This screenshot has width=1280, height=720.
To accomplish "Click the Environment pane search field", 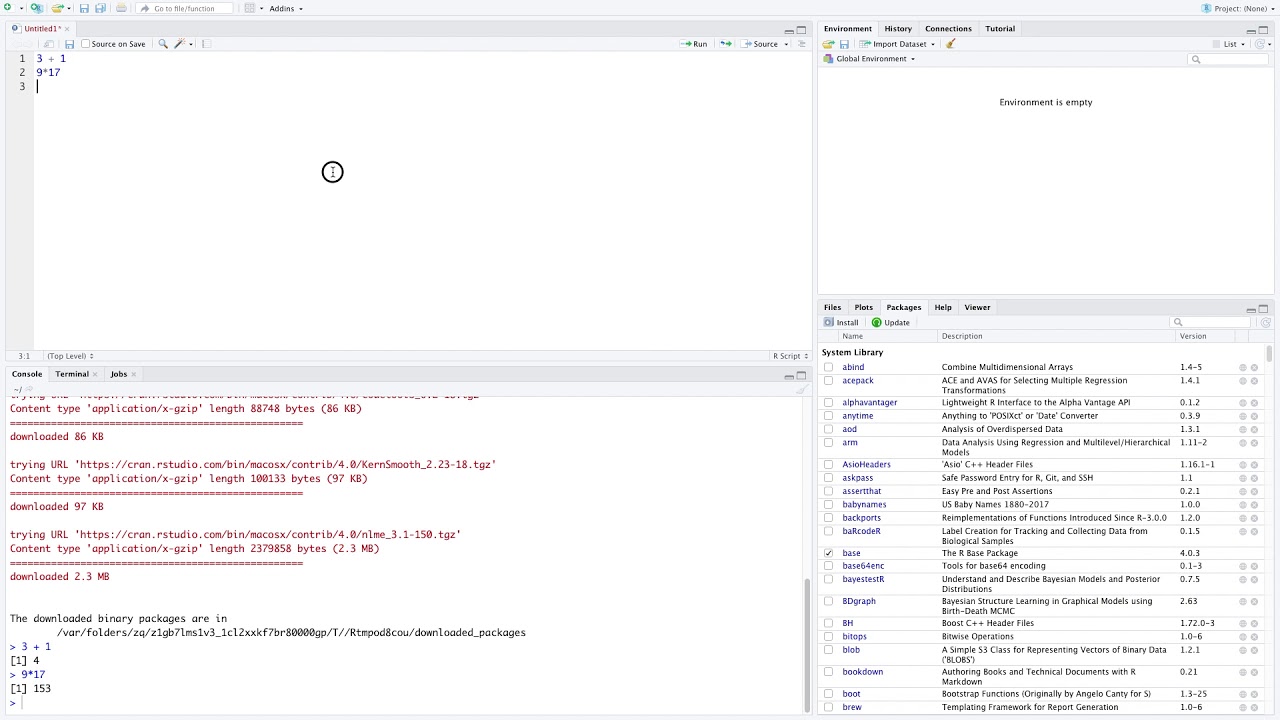I will [x=1228, y=59].
